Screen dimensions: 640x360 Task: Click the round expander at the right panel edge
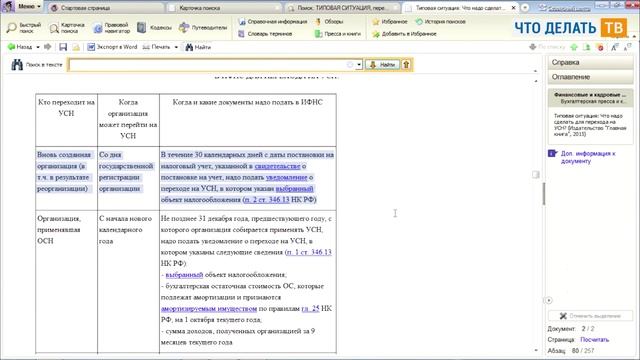[x=549, y=300]
